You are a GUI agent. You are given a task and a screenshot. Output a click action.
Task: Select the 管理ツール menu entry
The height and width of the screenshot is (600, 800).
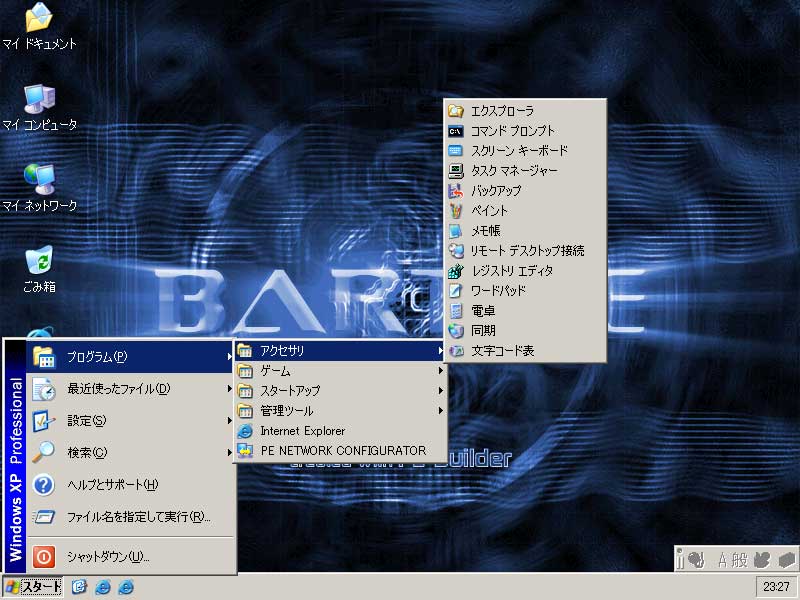[340, 411]
